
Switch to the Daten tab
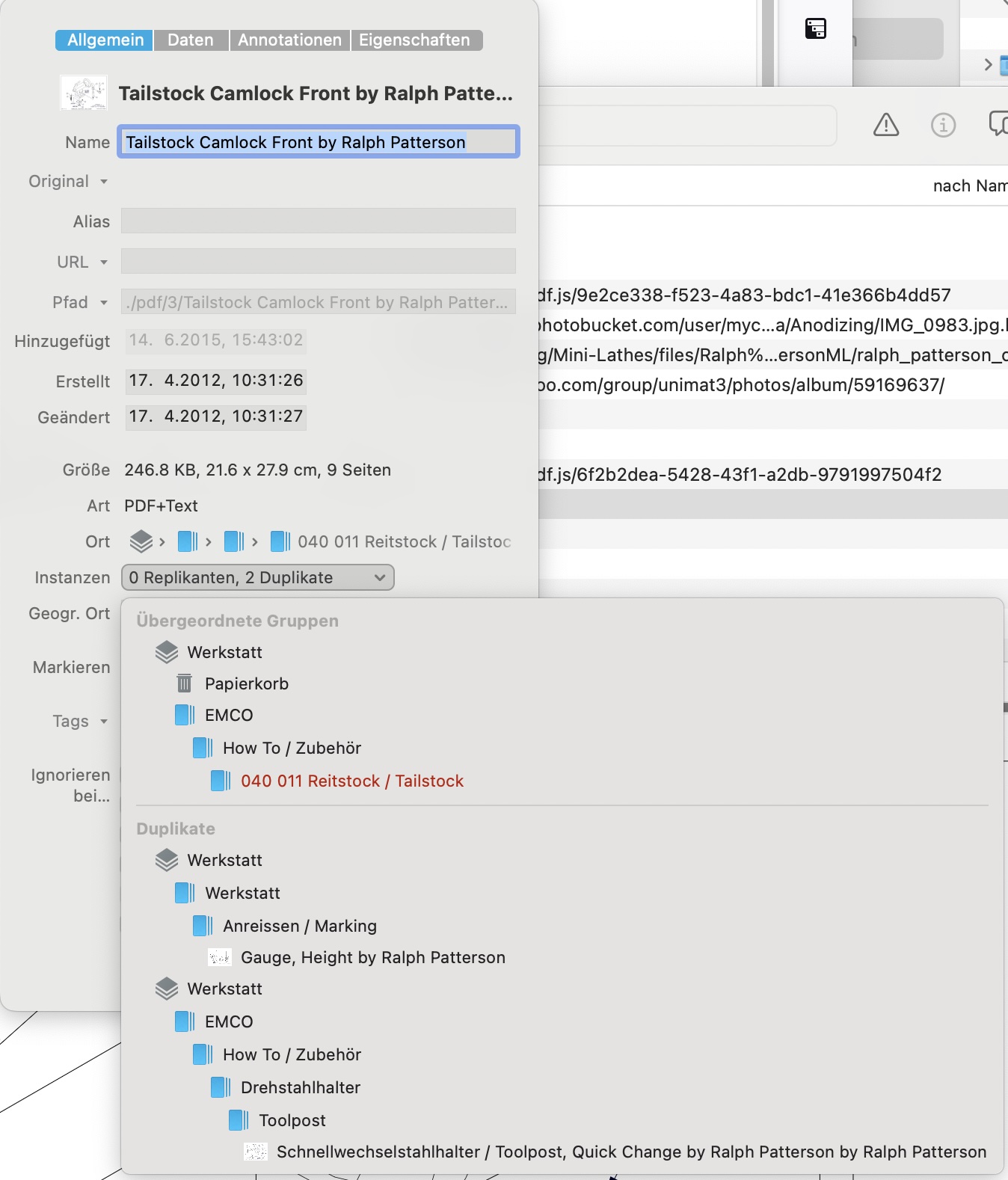coord(191,40)
